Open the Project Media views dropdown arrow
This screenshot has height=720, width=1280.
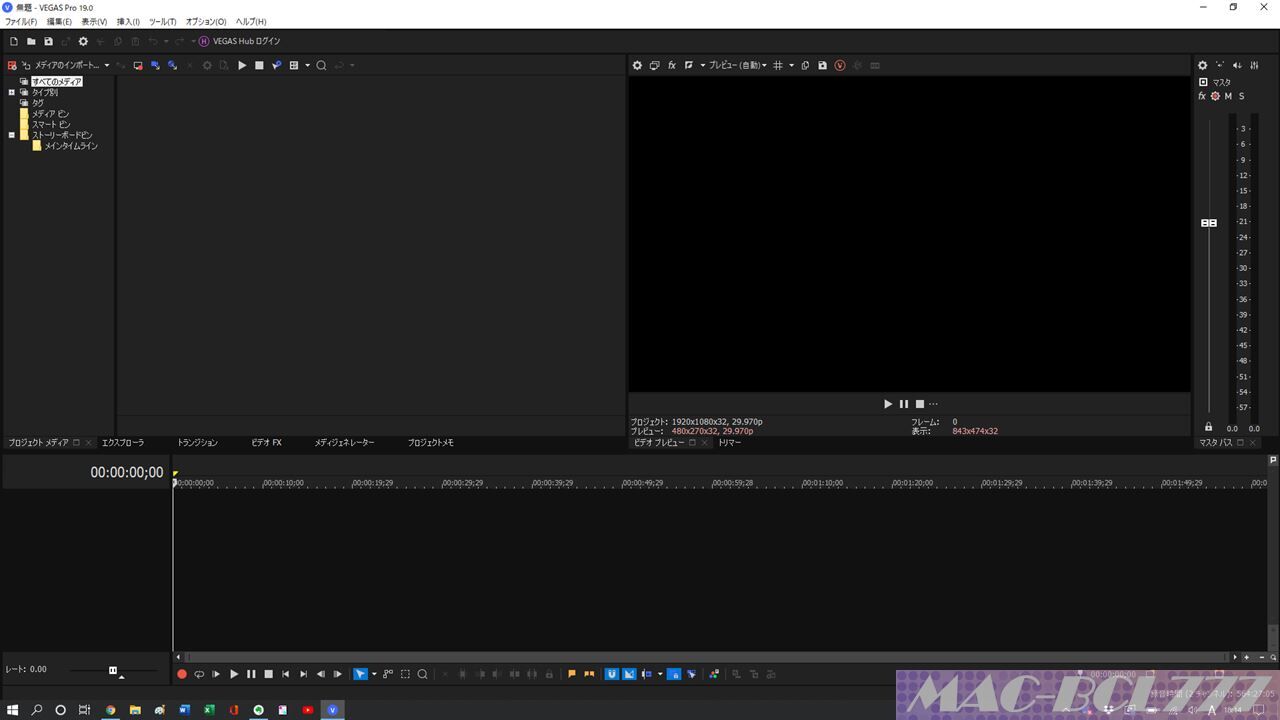pos(308,66)
